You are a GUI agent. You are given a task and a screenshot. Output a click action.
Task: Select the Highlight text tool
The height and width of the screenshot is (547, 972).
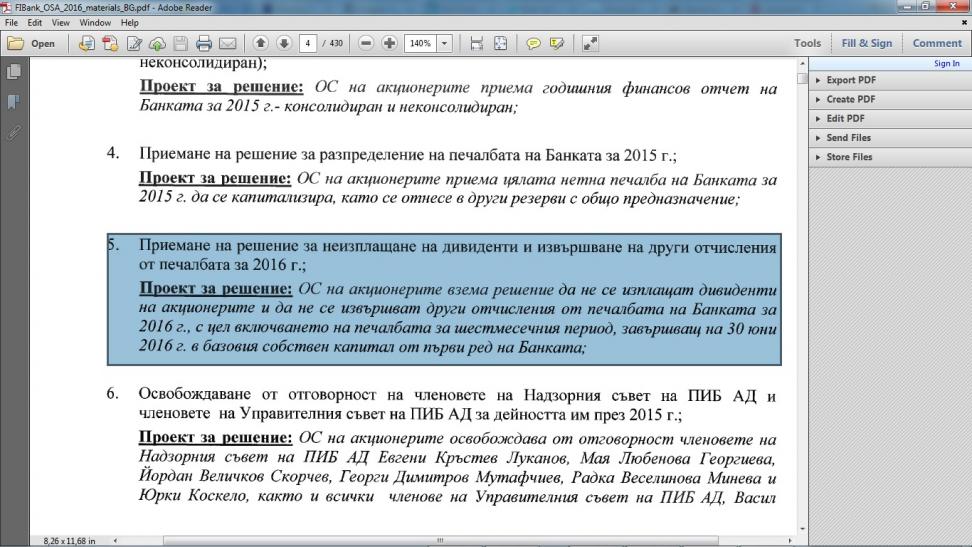(557, 43)
